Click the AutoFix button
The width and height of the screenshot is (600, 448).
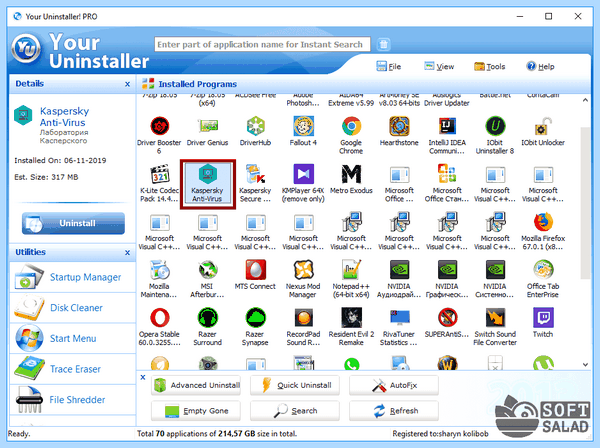(394, 385)
